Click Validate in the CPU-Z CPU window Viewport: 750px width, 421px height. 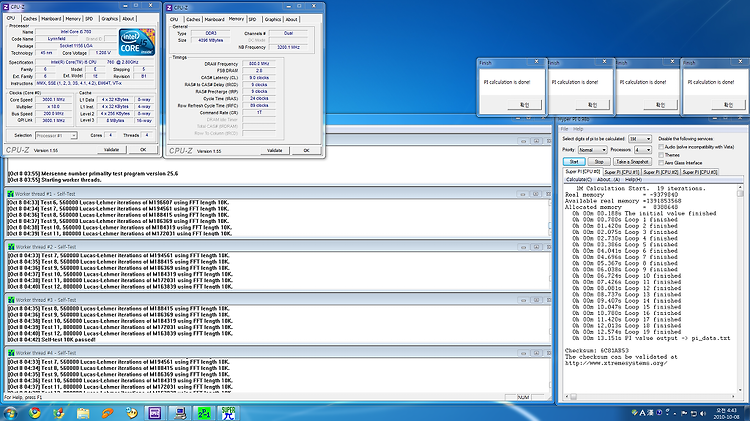pos(111,150)
